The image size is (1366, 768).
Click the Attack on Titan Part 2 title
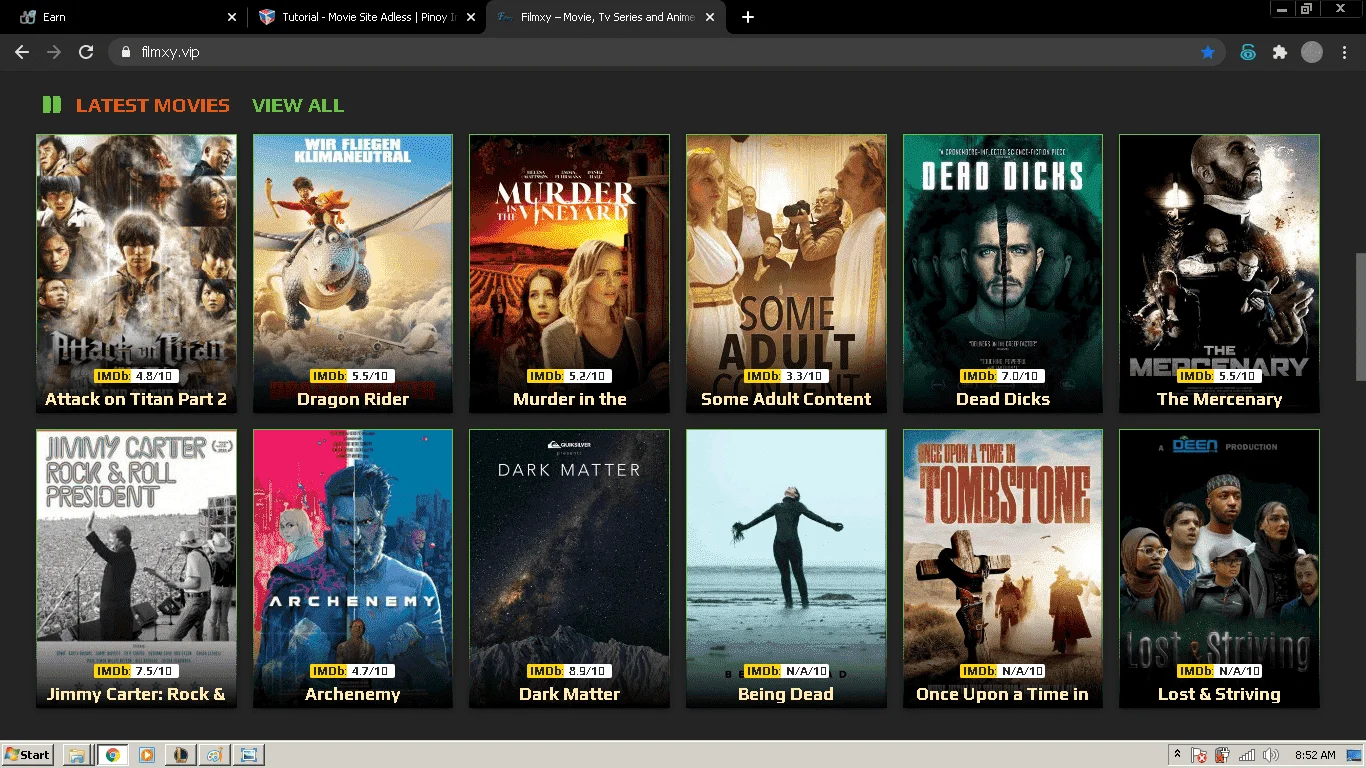coord(136,399)
